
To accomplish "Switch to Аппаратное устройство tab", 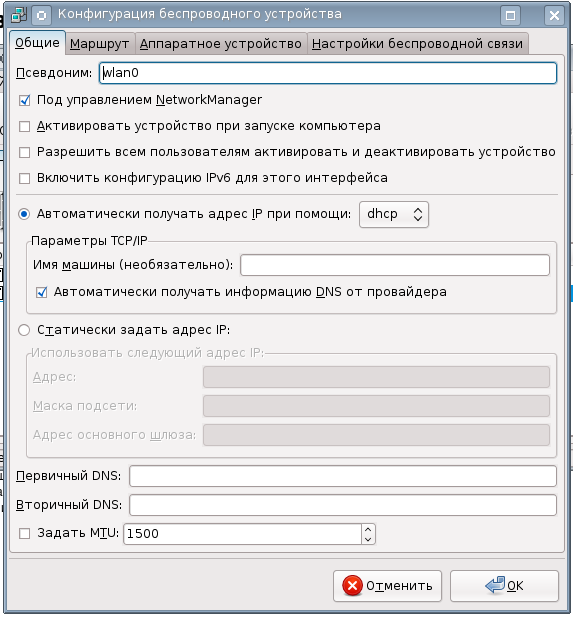I will (x=221, y=44).
